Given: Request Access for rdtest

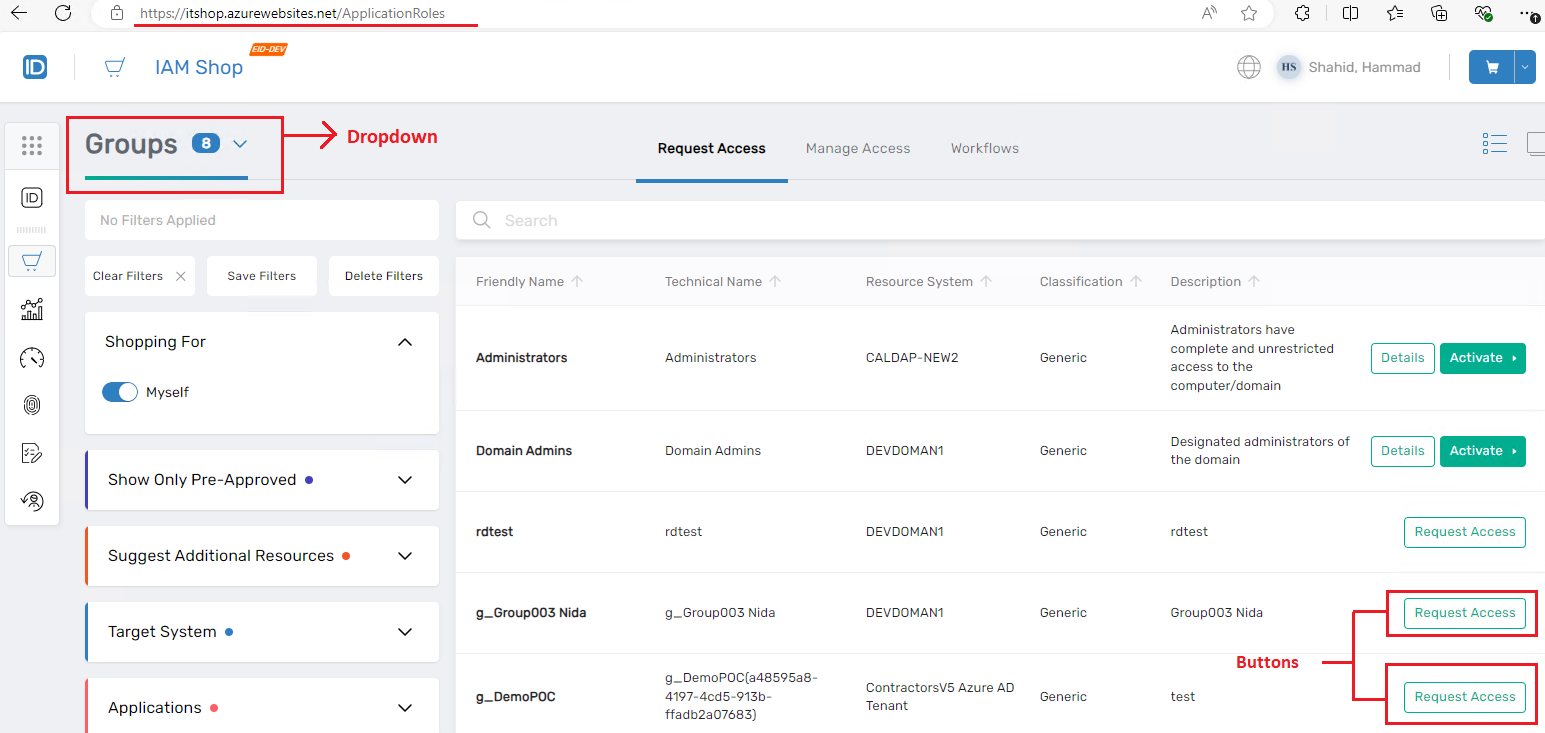Looking at the screenshot, I should [x=1465, y=532].
